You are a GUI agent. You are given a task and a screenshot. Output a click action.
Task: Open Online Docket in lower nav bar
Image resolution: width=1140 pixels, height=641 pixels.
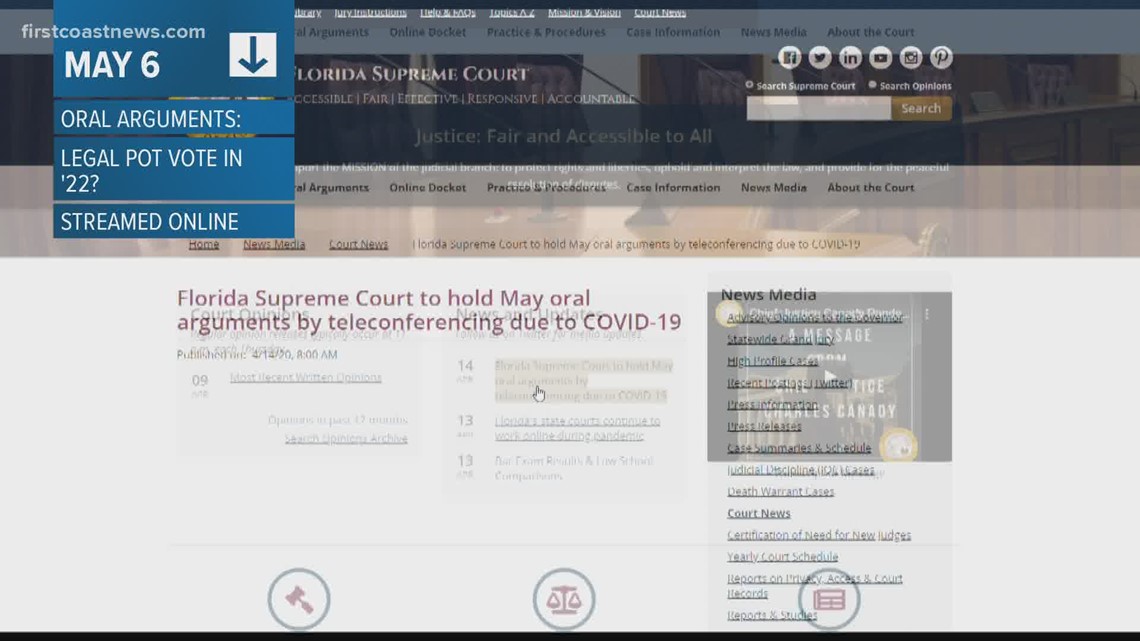[428, 188]
